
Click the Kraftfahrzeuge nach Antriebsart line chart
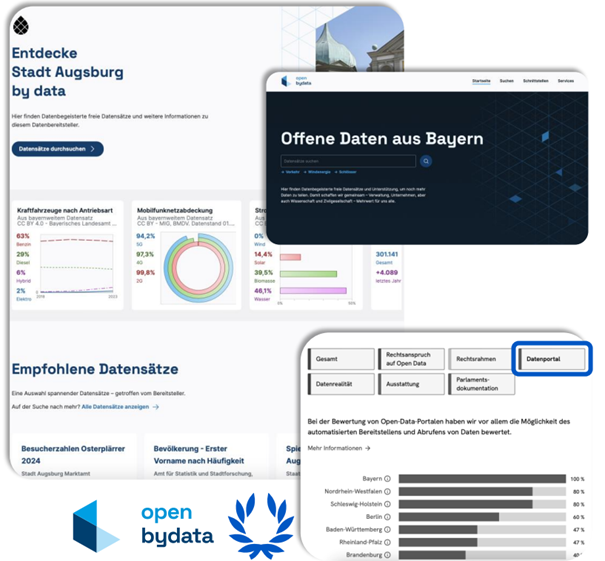[76, 265]
